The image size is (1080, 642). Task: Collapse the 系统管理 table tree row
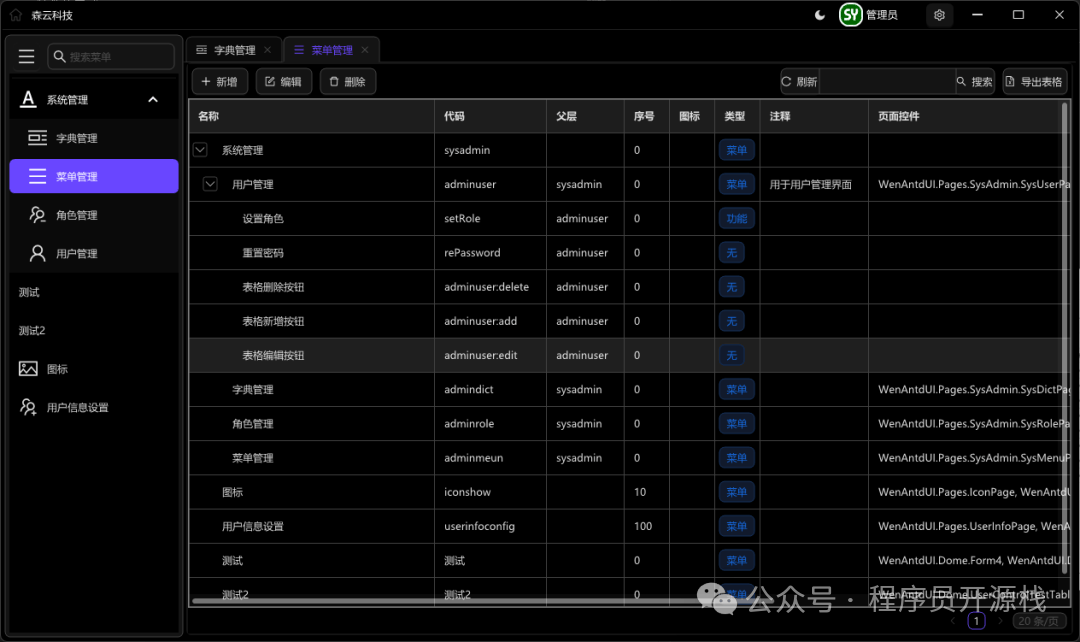[200, 149]
